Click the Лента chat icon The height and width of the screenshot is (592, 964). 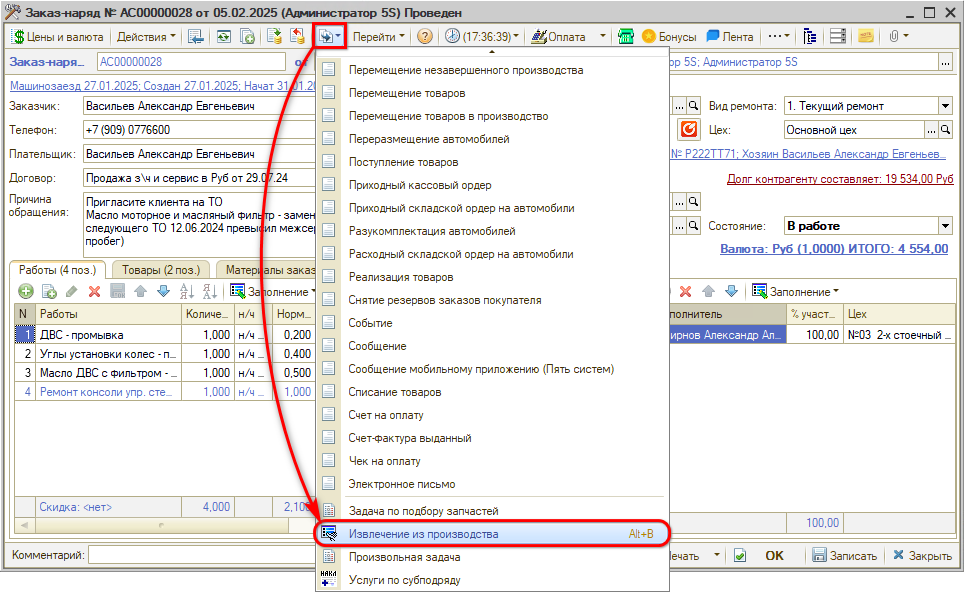coord(713,36)
